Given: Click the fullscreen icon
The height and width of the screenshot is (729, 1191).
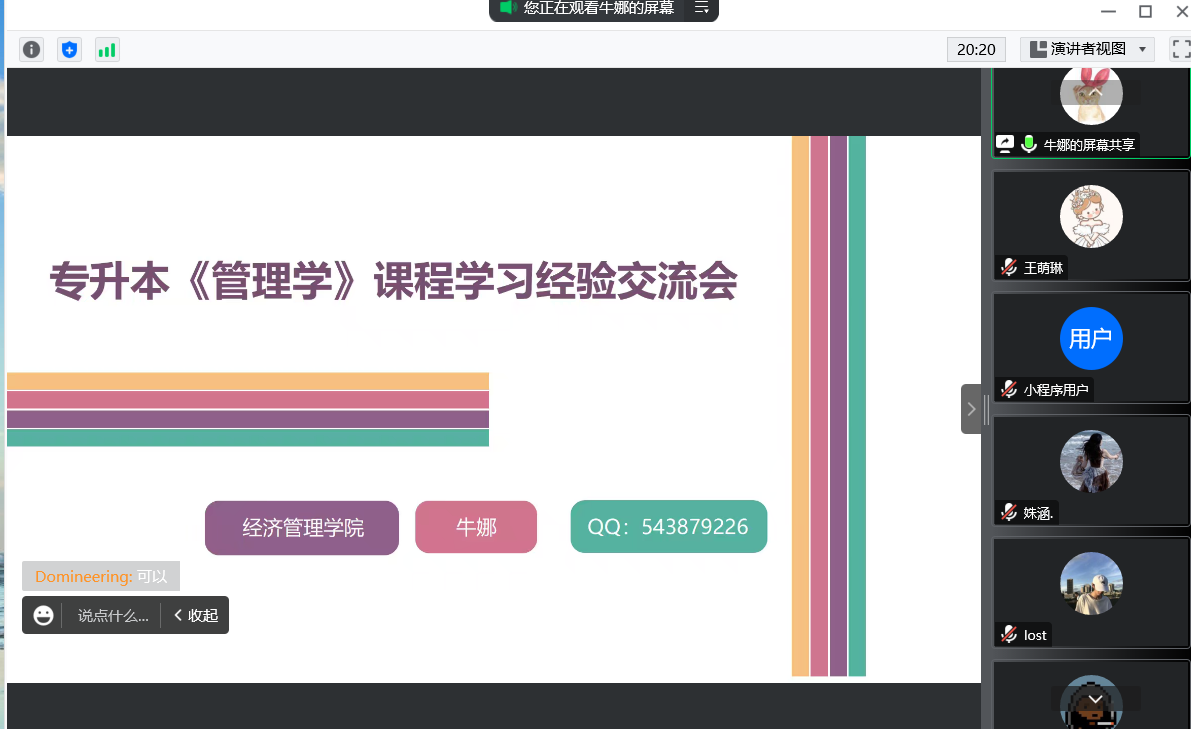Looking at the screenshot, I should [x=1181, y=49].
